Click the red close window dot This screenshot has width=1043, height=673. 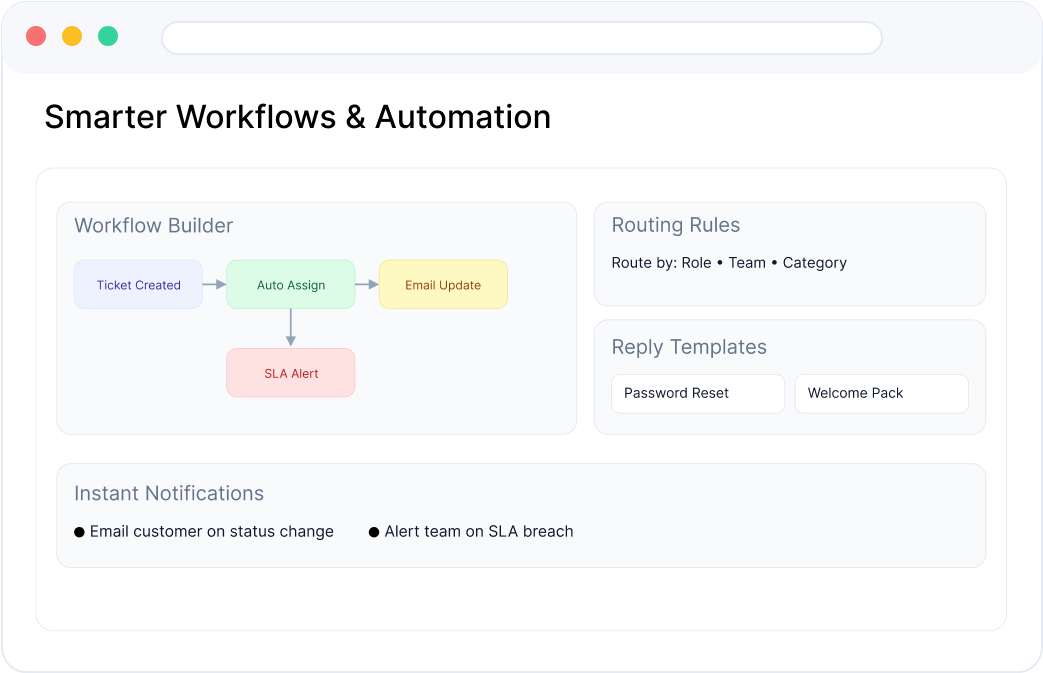[x=36, y=36]
